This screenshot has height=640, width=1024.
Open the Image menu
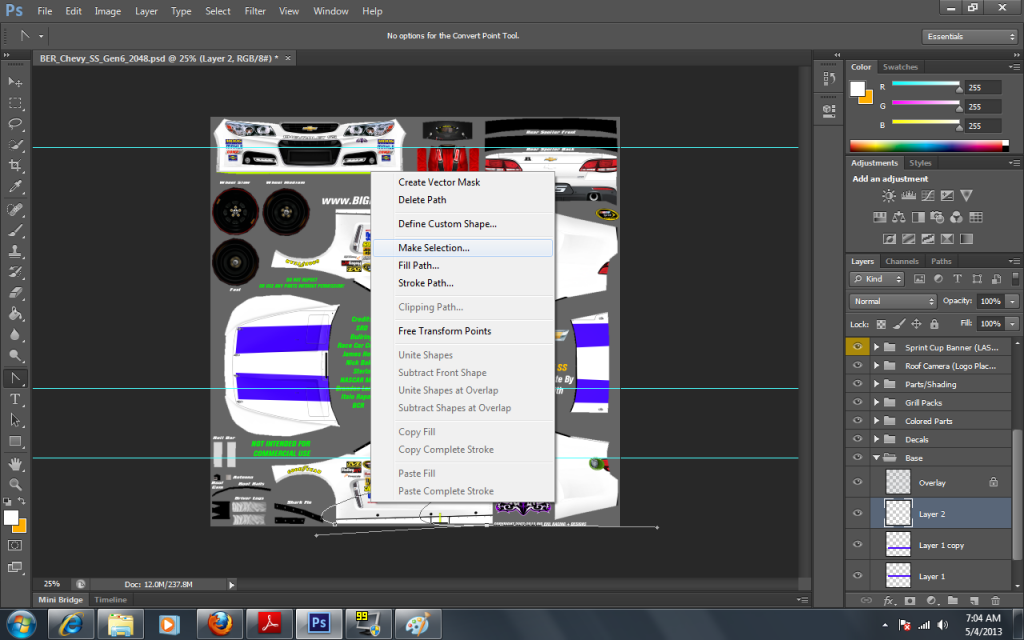click(x=107, y=11)
